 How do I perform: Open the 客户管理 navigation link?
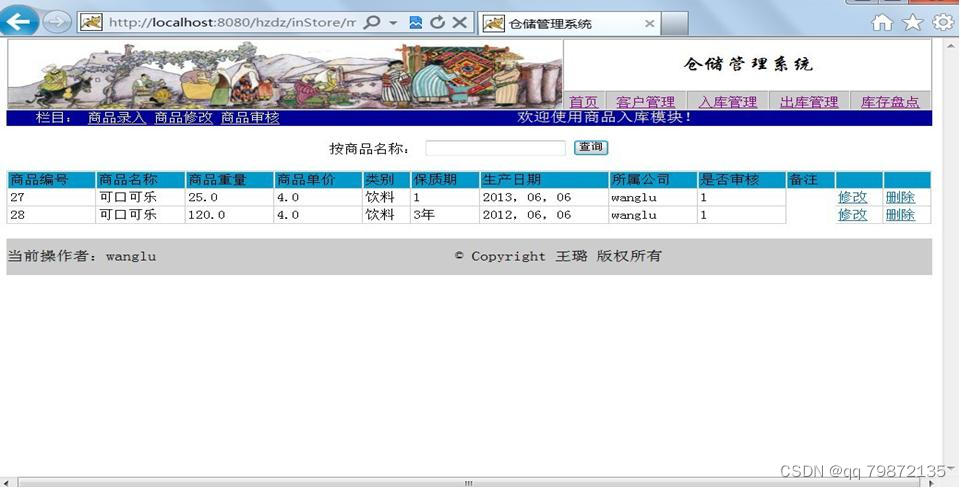645,102
